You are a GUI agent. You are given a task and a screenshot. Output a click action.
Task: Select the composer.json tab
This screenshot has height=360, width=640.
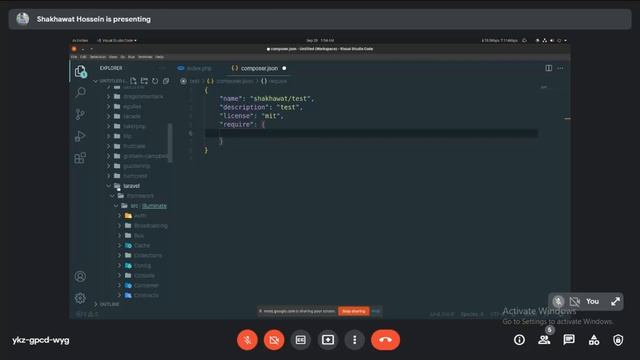[259, 68]
